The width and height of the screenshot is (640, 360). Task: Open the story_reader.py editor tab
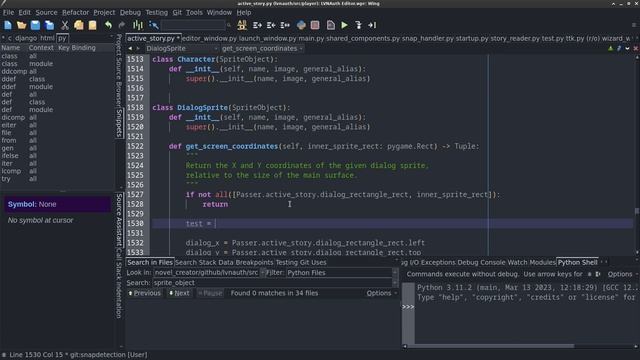(515, 38)
